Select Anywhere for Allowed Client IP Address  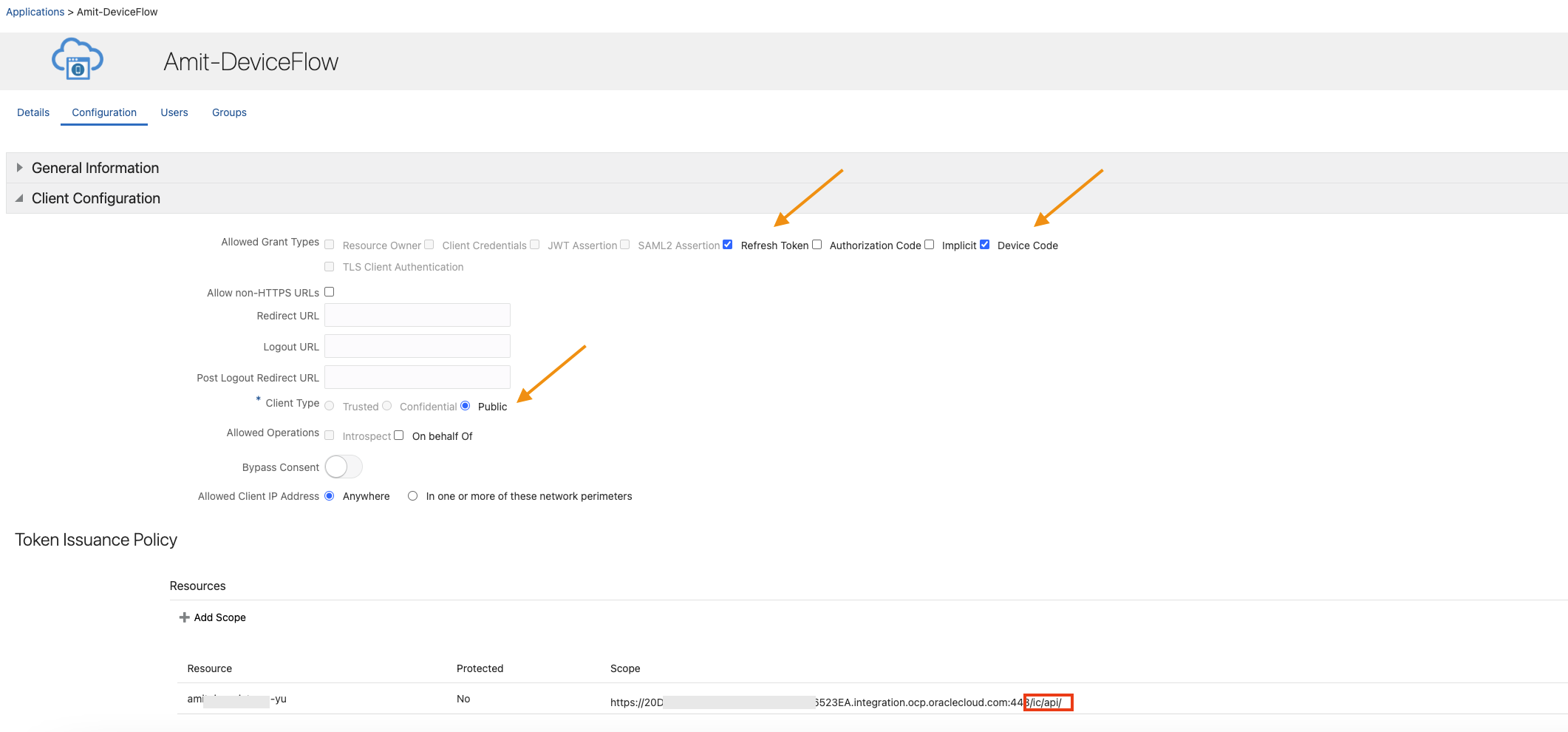click(x=330, y=495)
